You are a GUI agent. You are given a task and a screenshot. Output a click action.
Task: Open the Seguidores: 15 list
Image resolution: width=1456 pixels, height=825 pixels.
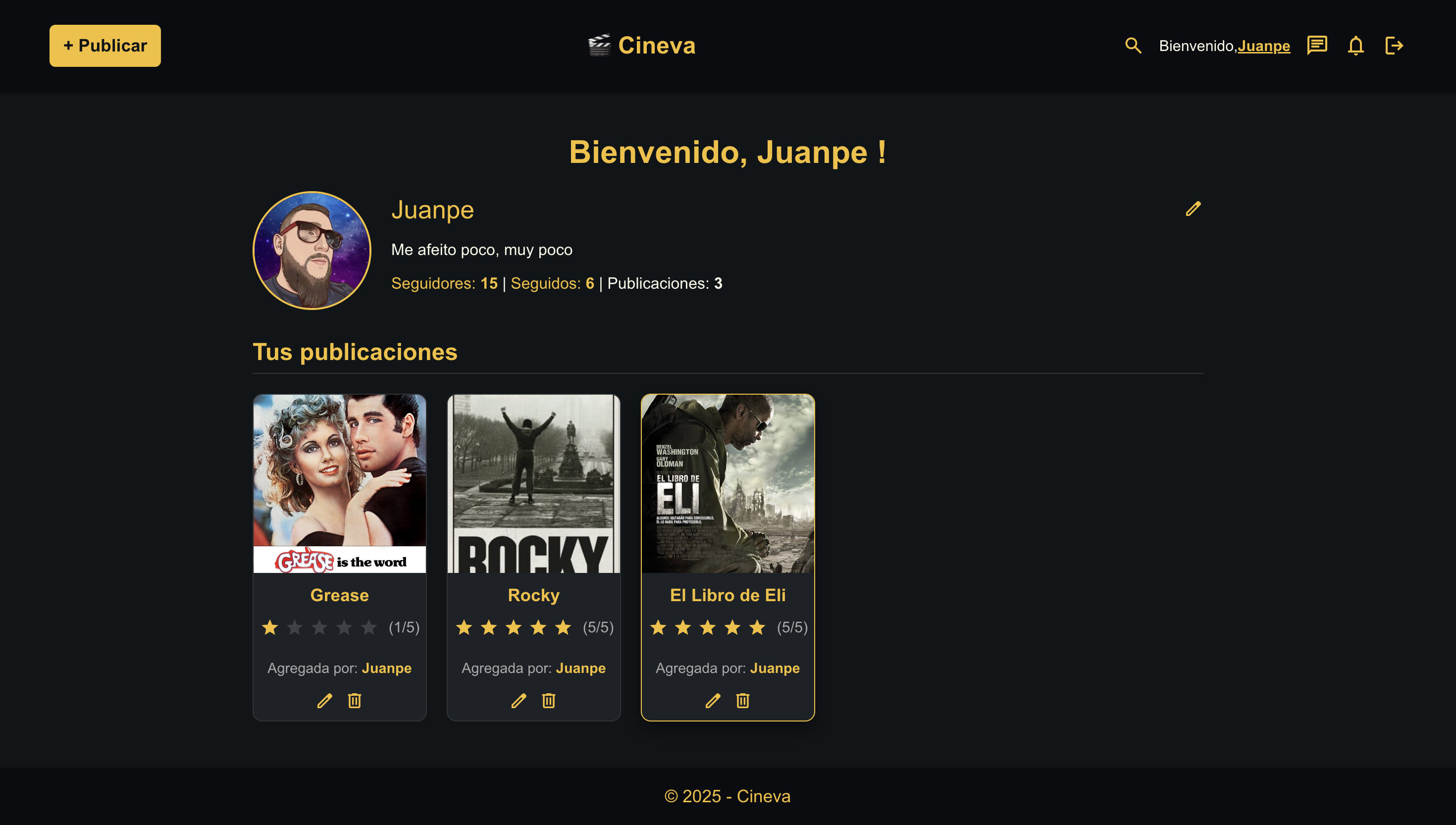click(x=444, y=283)
